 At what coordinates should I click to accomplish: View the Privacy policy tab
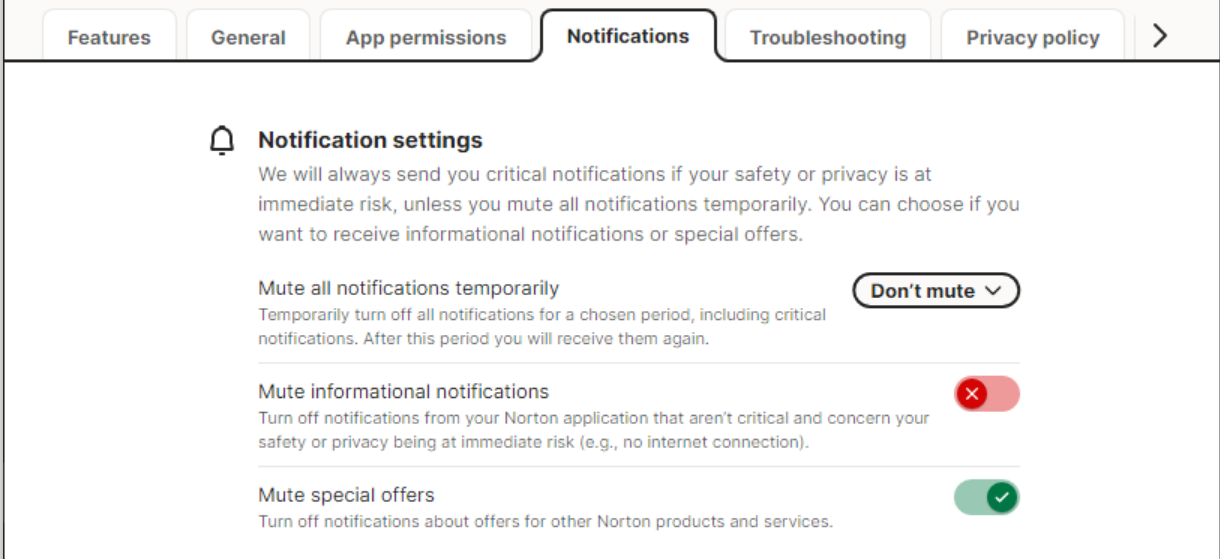click(x=1033, y=38)
